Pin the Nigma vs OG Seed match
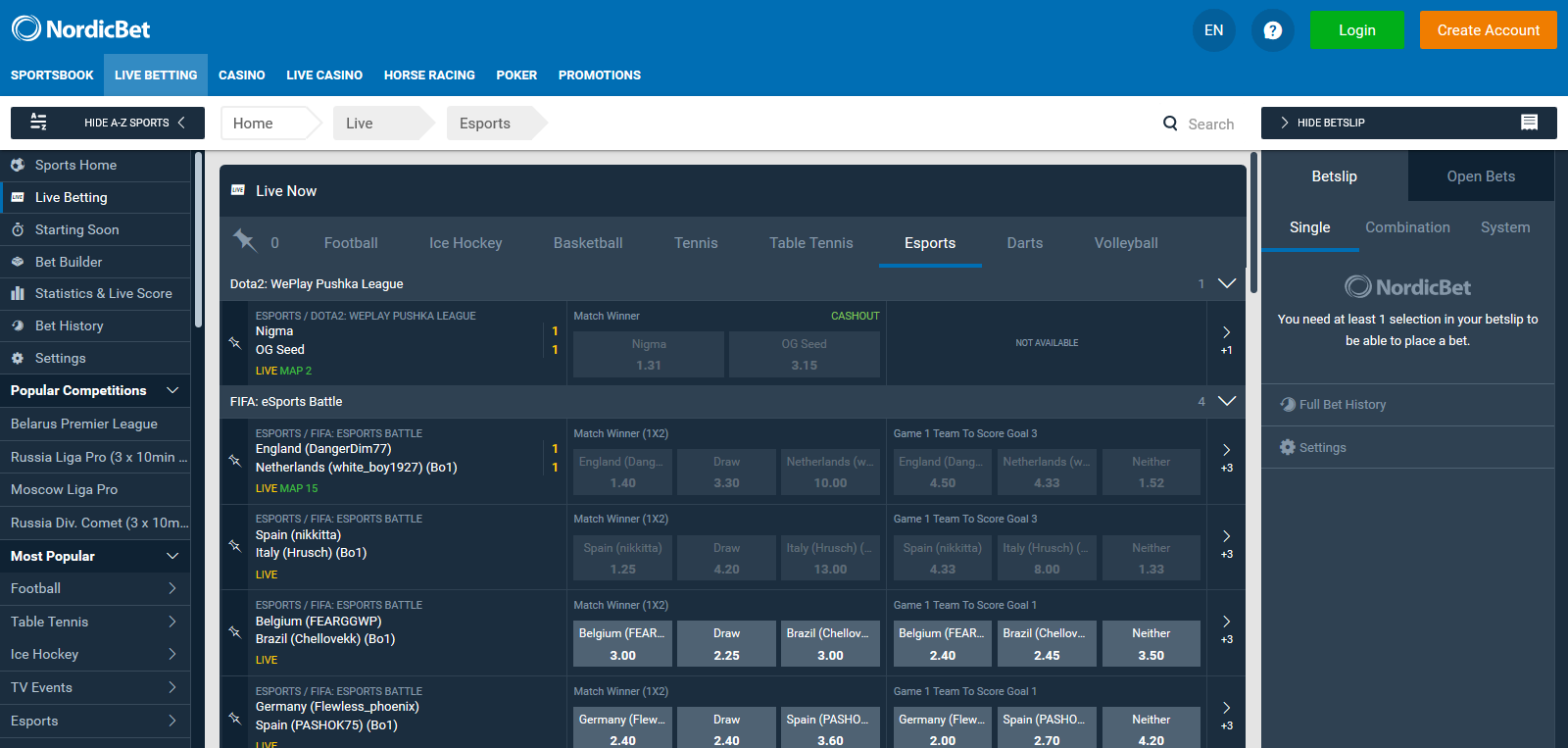 click(x=235, y=342)
